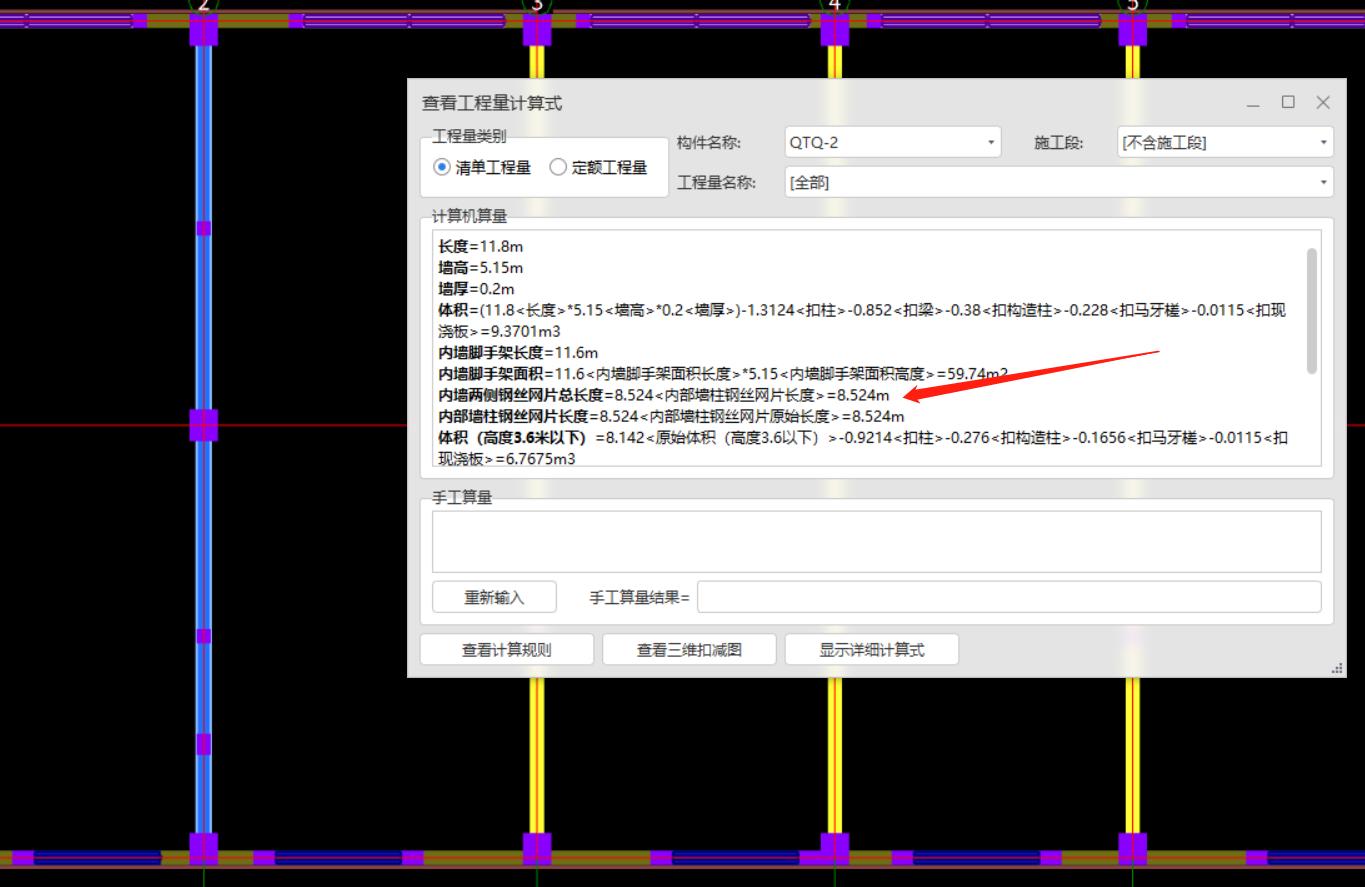The height and width of the screenshot is (887, 1365).
Task: Click 查看三维扣减图 button
Action: pos(689,650)
